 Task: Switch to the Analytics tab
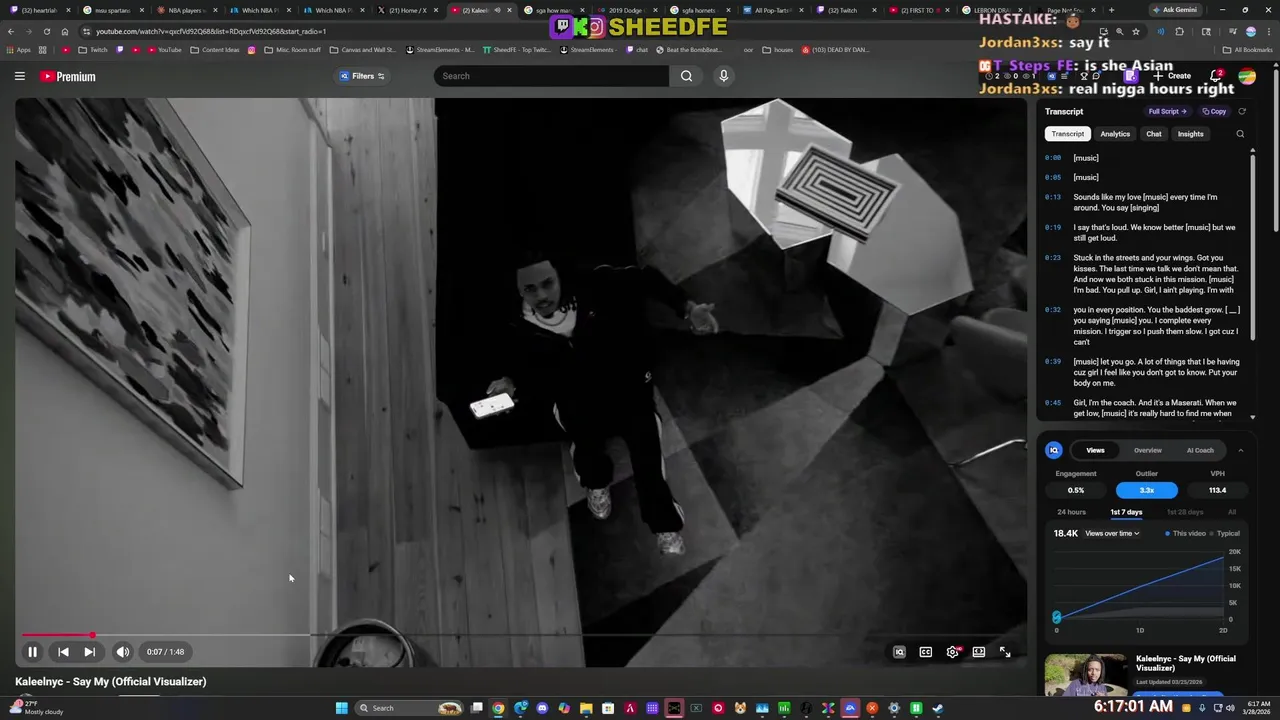[x=1115, y=134]
